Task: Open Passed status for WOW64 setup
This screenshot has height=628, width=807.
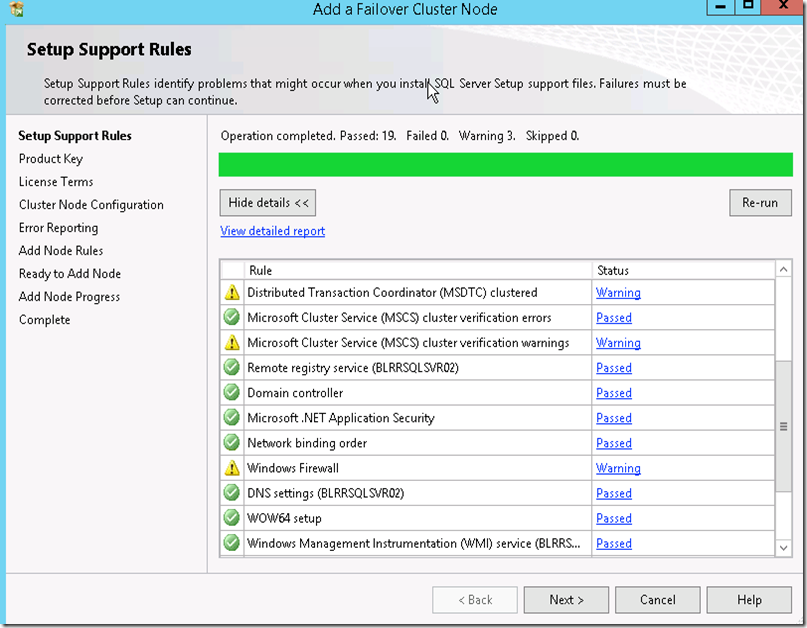Action: point(613,518)
